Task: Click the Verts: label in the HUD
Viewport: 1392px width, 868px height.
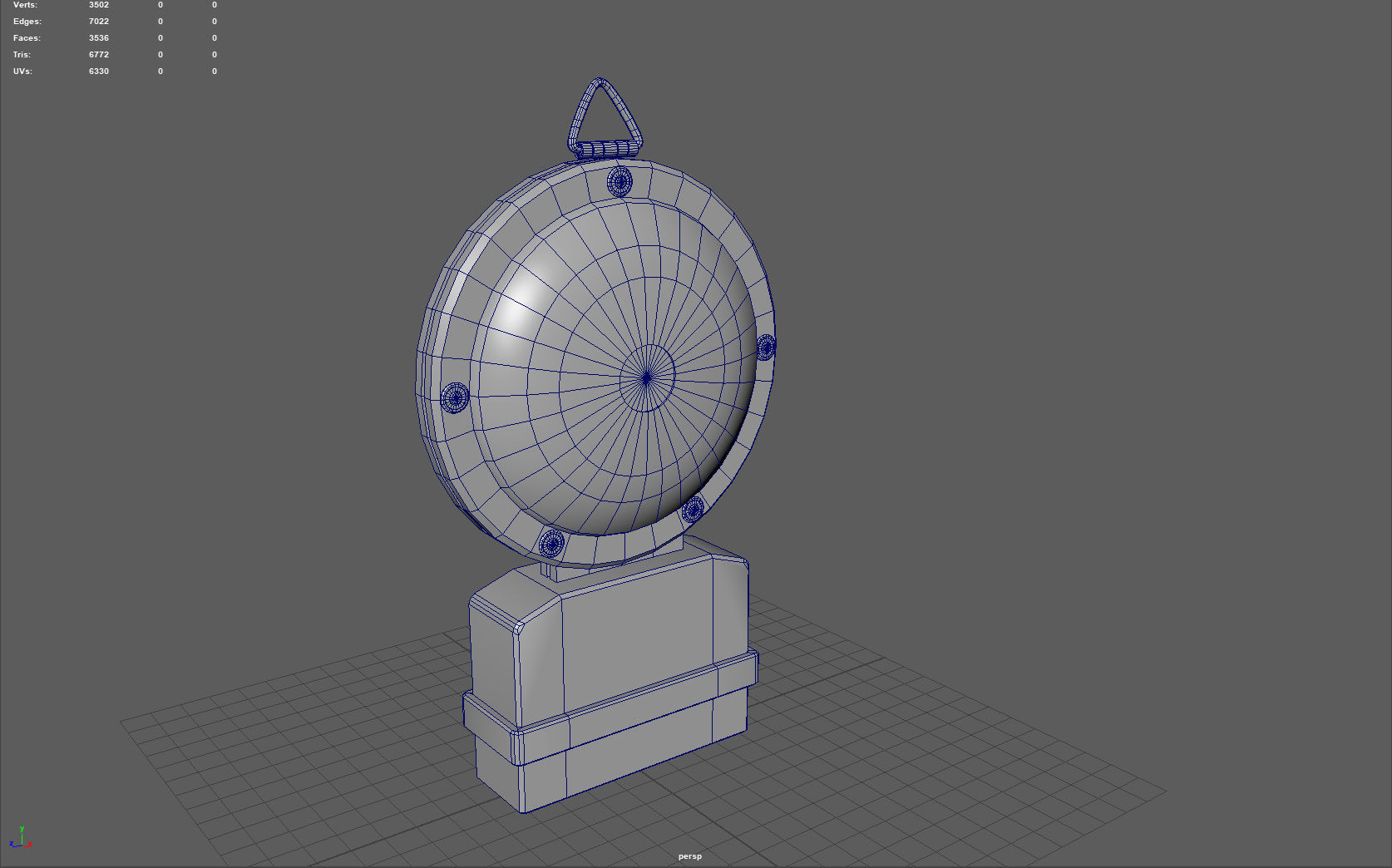Action: point(25,5)
